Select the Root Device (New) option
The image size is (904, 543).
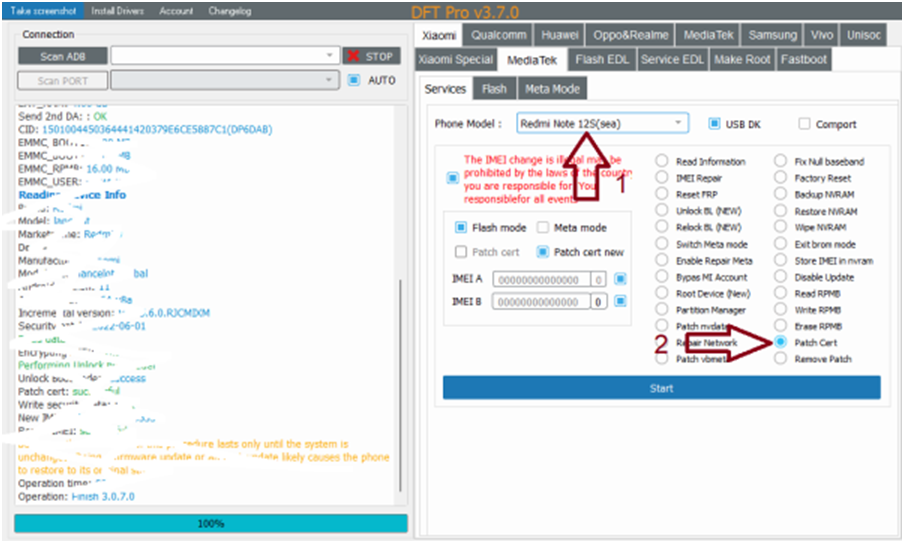pos(662,293)
